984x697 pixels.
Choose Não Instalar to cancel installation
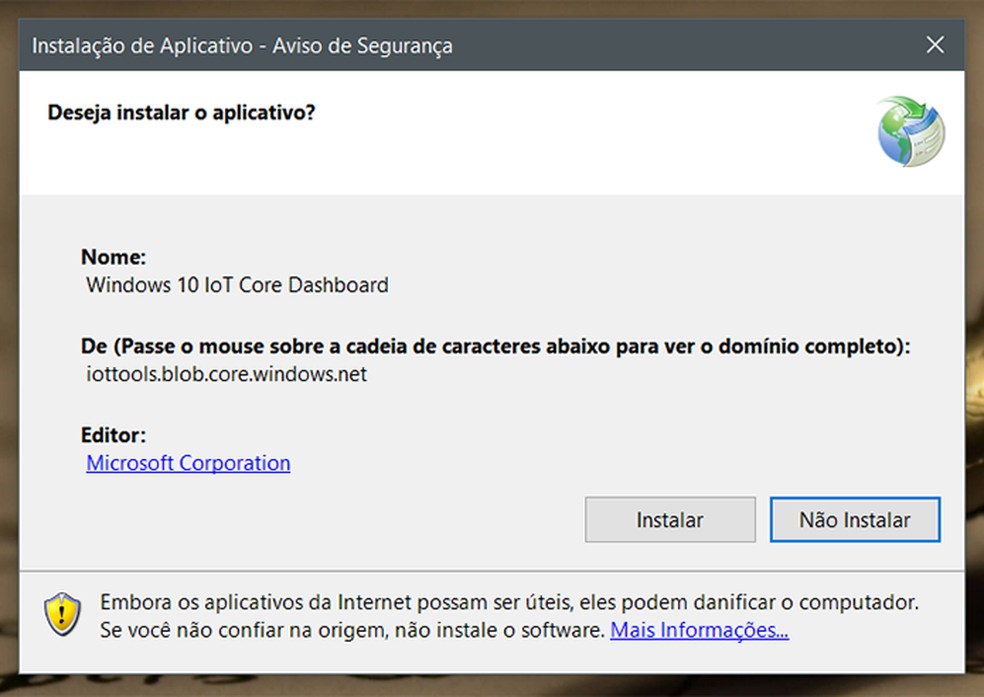coord(854,520)
